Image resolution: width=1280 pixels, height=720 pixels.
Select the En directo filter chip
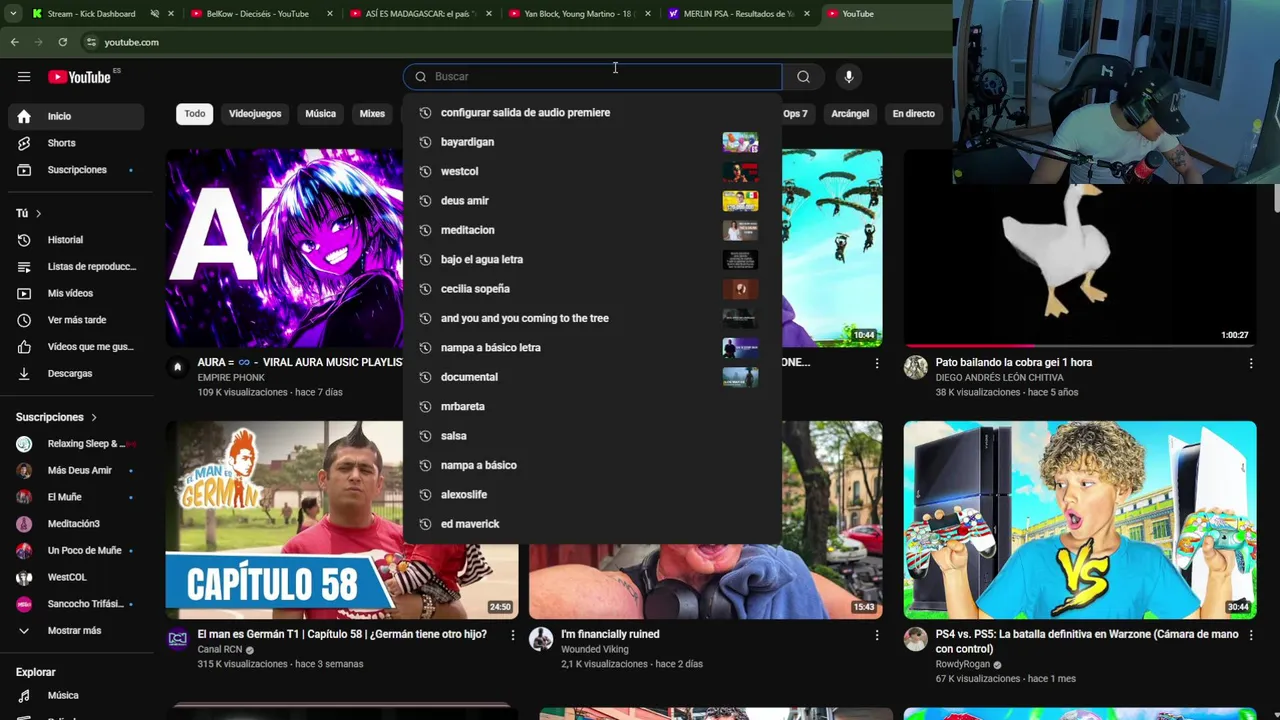(913, 114)
